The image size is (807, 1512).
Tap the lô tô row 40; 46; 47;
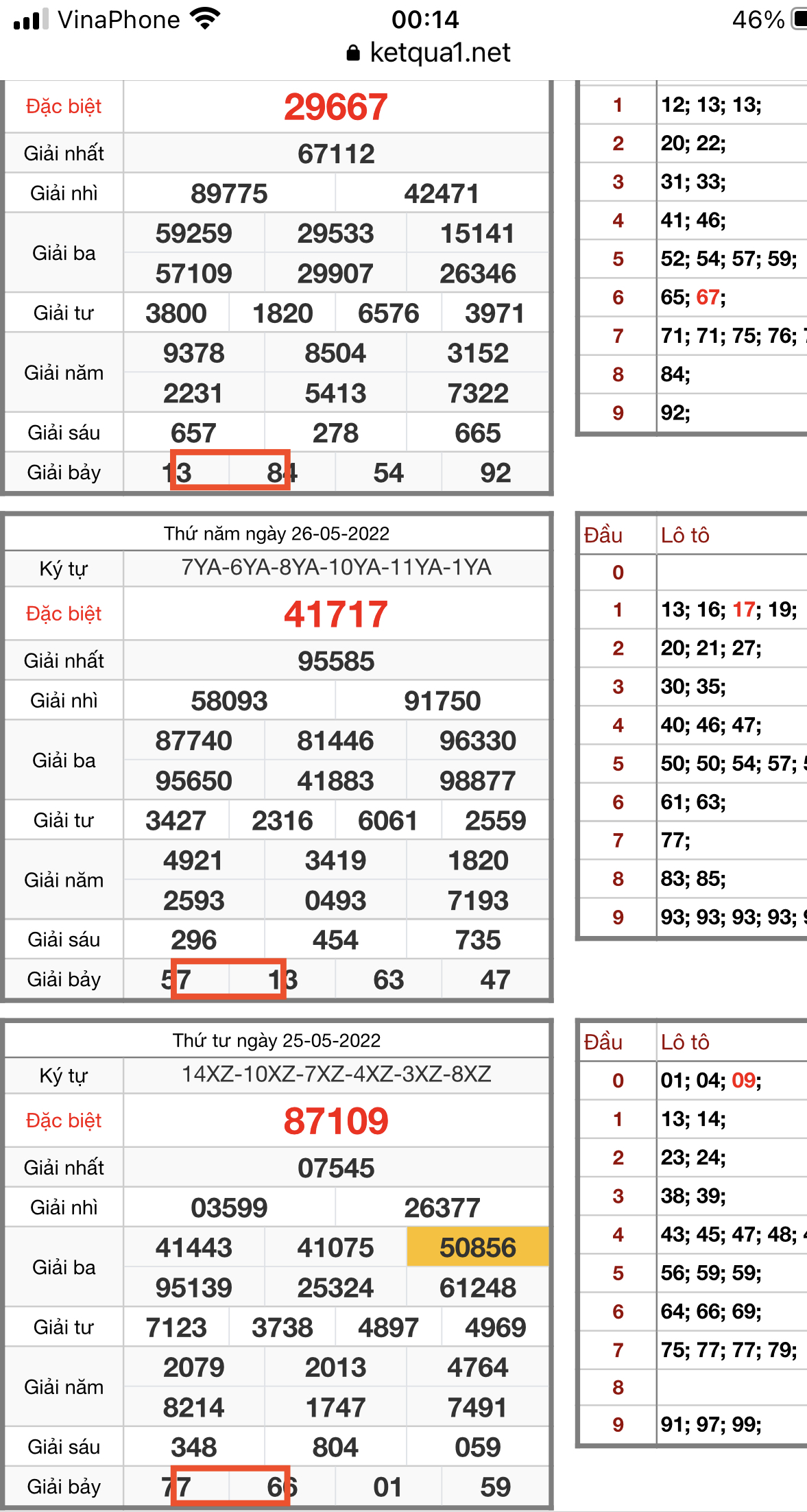[711, 725]
